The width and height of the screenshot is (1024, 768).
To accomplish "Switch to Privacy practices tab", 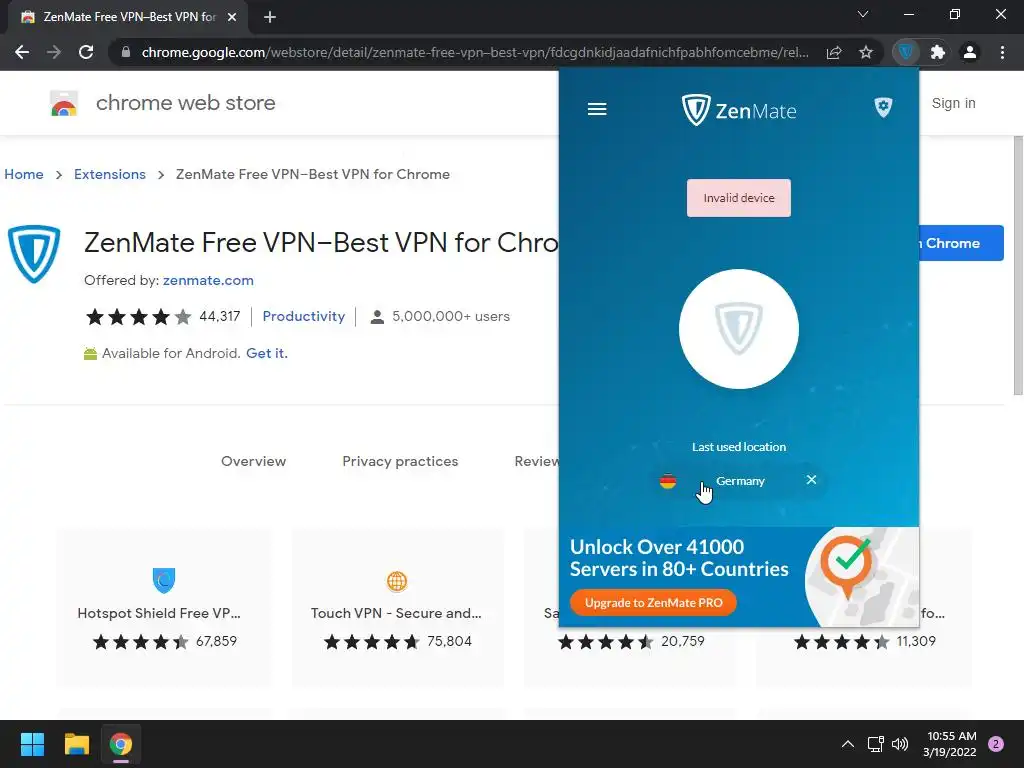I will click(x=400, y=461).
